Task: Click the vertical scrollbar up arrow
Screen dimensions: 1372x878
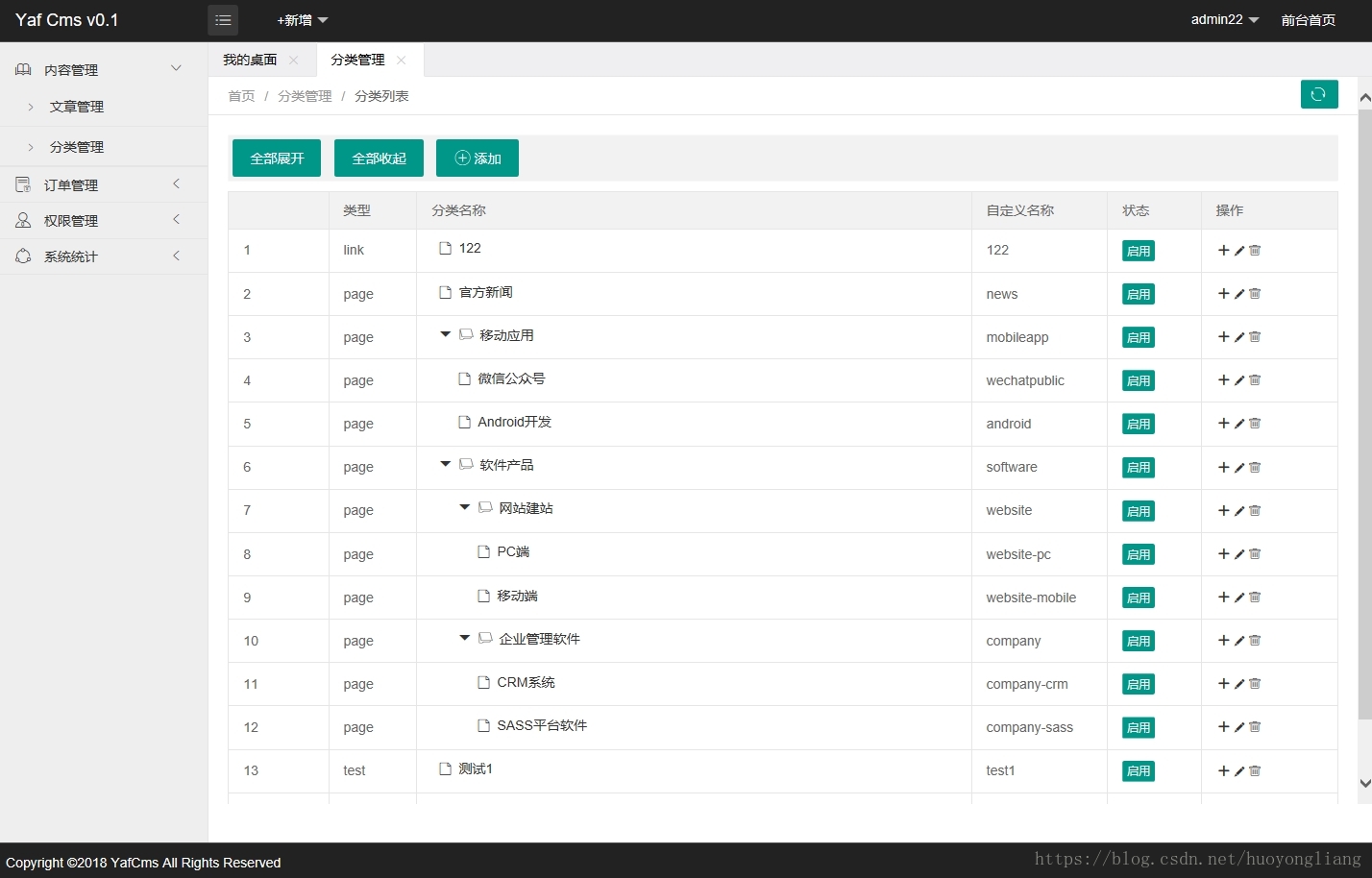Action: 1365,97
